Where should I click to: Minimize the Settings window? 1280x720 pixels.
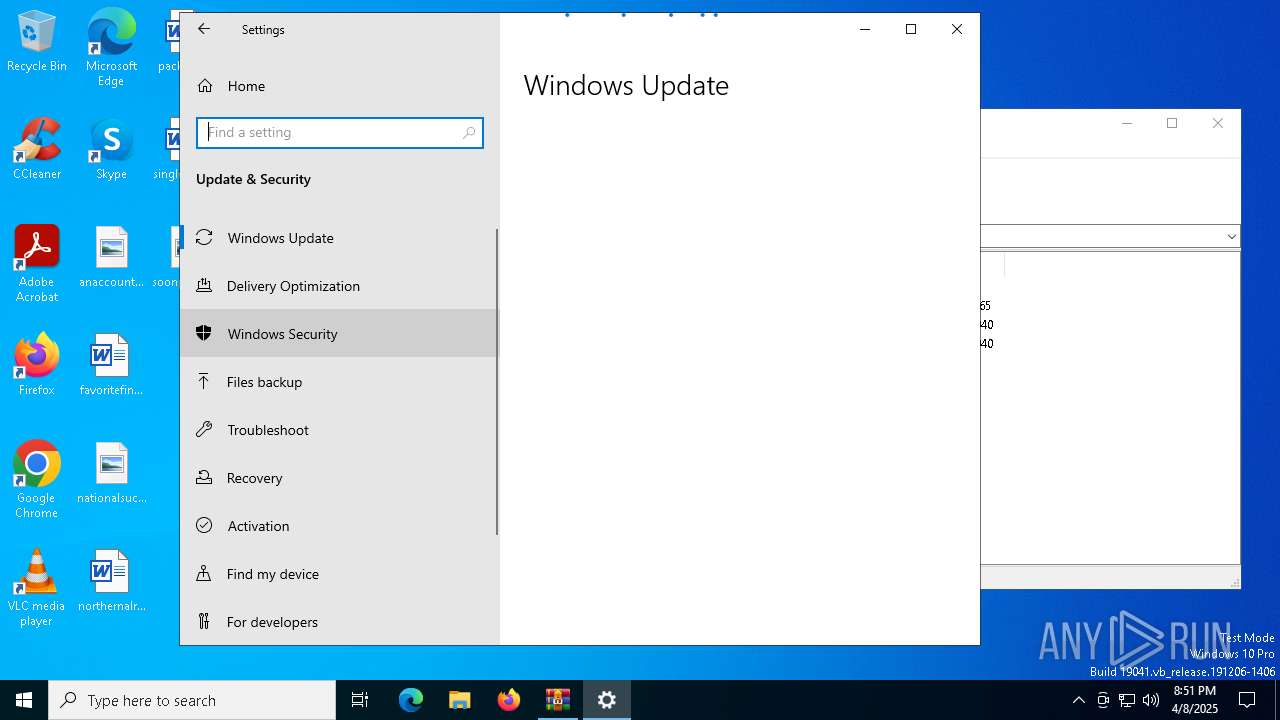pyautogui.click(x=865, y=29)
